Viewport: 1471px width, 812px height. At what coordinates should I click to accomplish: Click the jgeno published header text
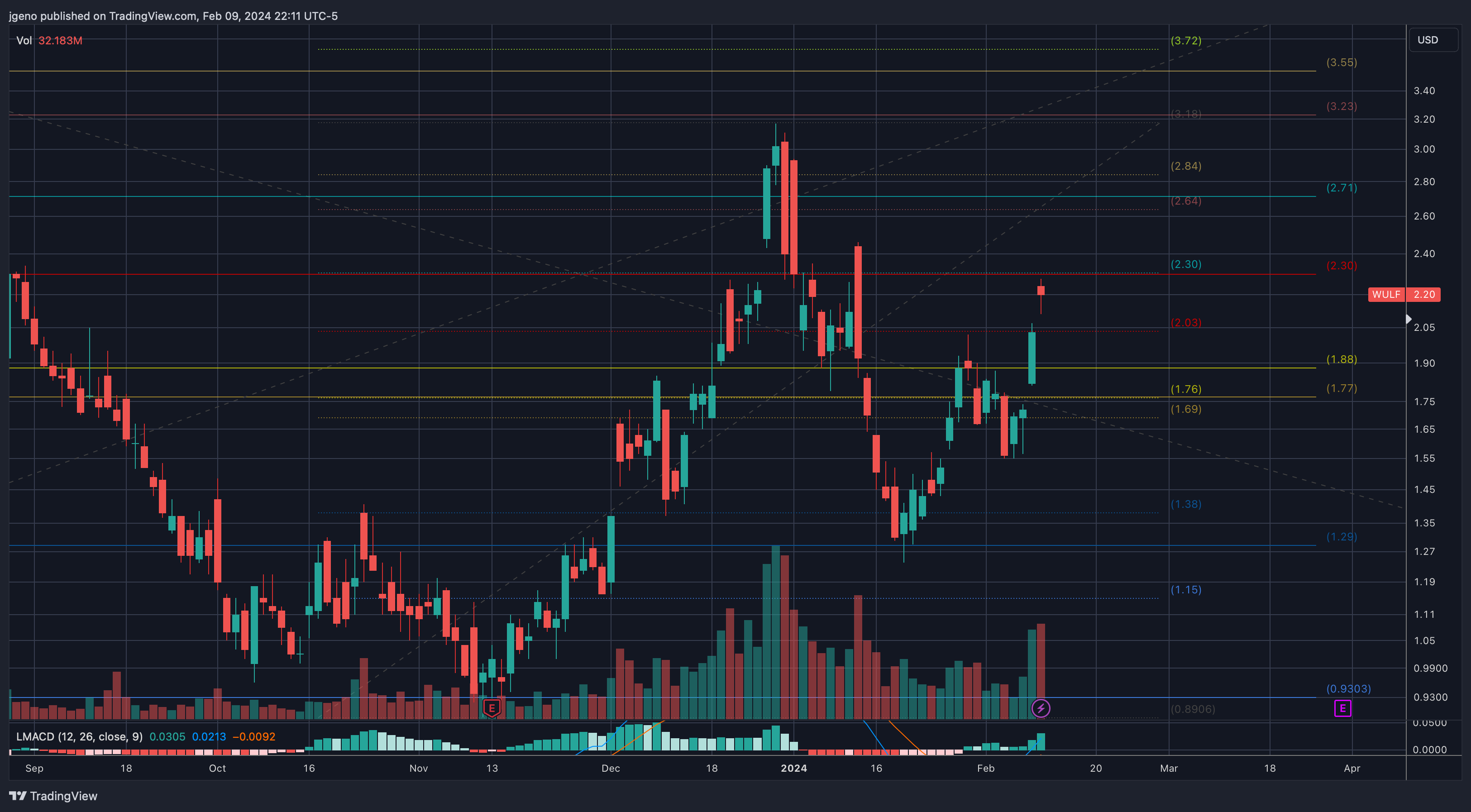[173, 16]
